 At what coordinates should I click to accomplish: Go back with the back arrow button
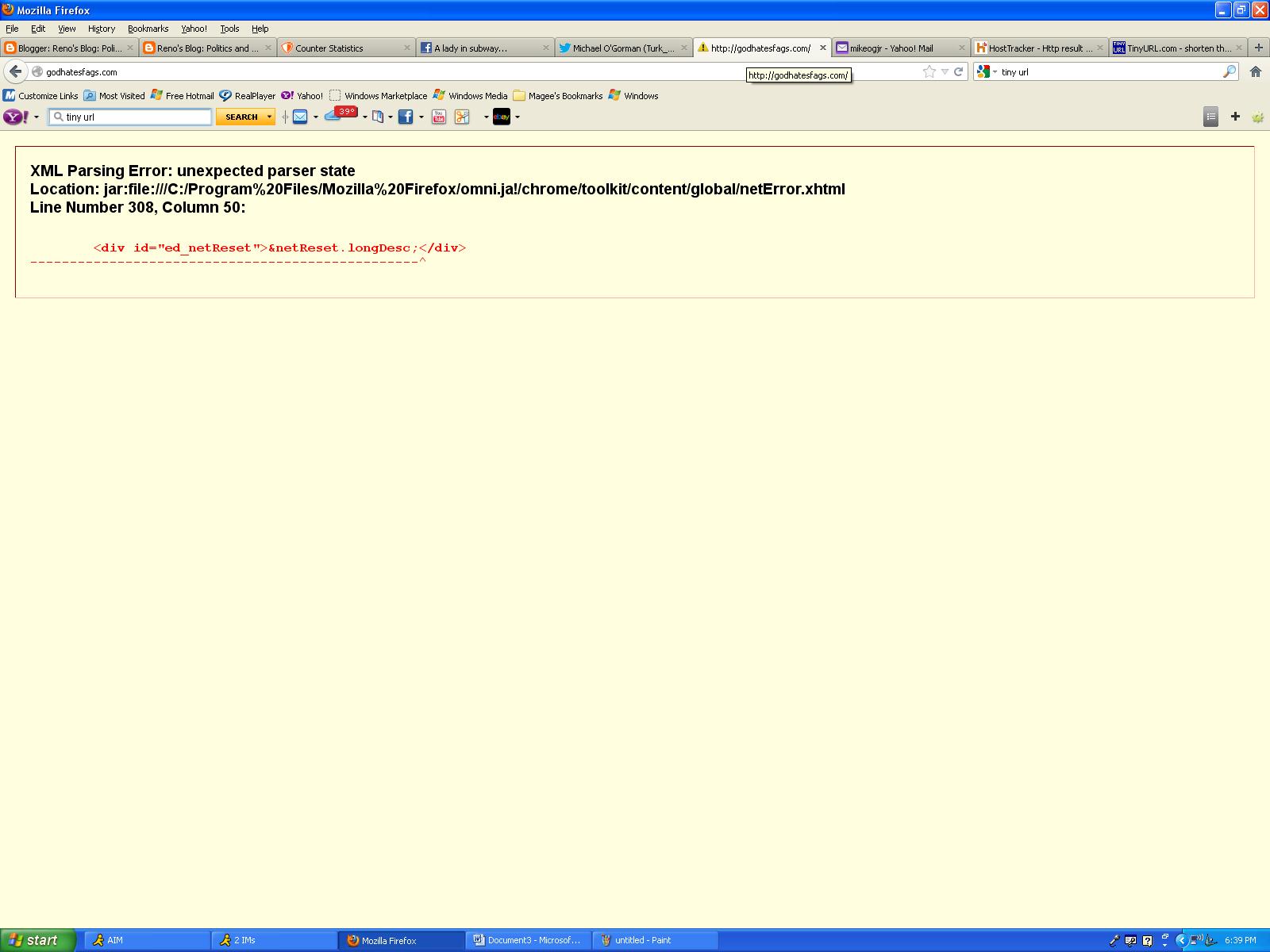[15, 71]
